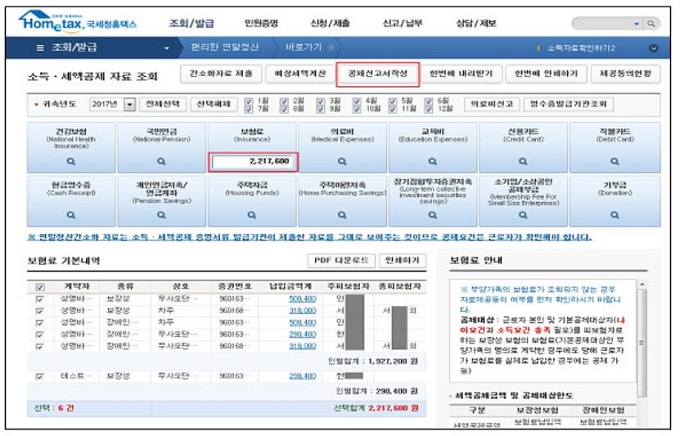Click Cash Receipt (현금영수증) magnifier icon

[x=71, y=215]
